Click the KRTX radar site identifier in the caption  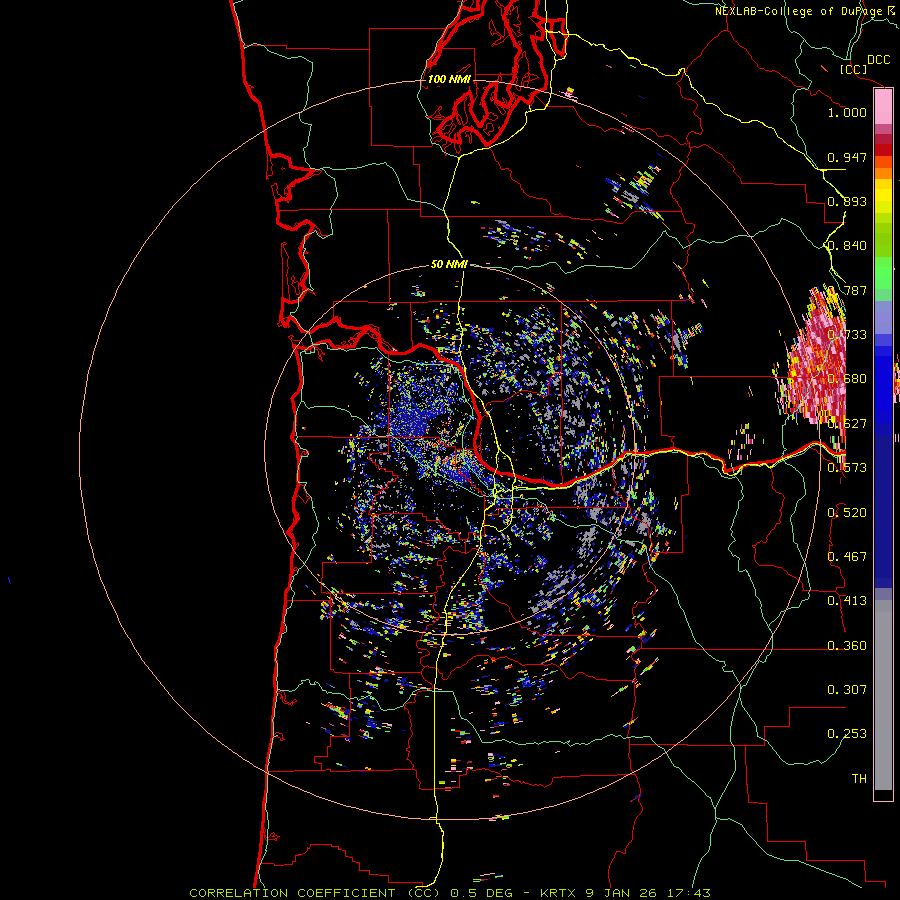[x=559, y=893]
